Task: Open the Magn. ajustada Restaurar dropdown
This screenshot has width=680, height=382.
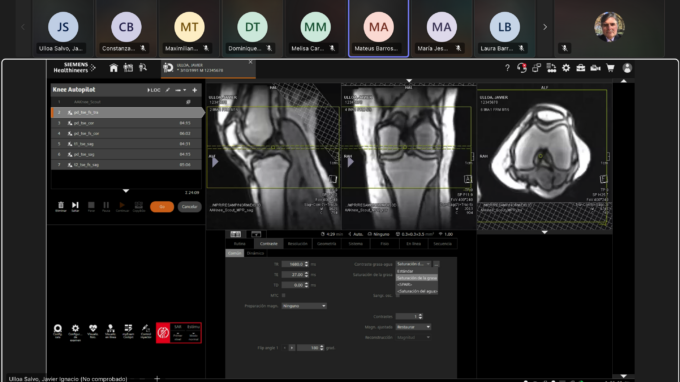Action: coord(413,327)
